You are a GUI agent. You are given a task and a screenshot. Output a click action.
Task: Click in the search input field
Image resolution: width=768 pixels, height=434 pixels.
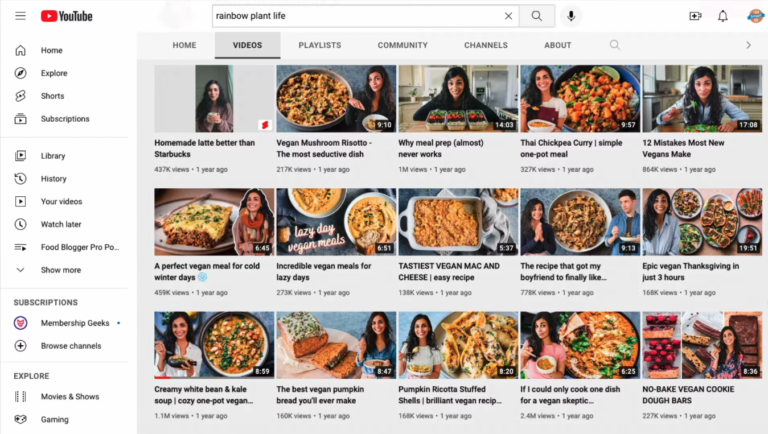click(x=355, y=16)
